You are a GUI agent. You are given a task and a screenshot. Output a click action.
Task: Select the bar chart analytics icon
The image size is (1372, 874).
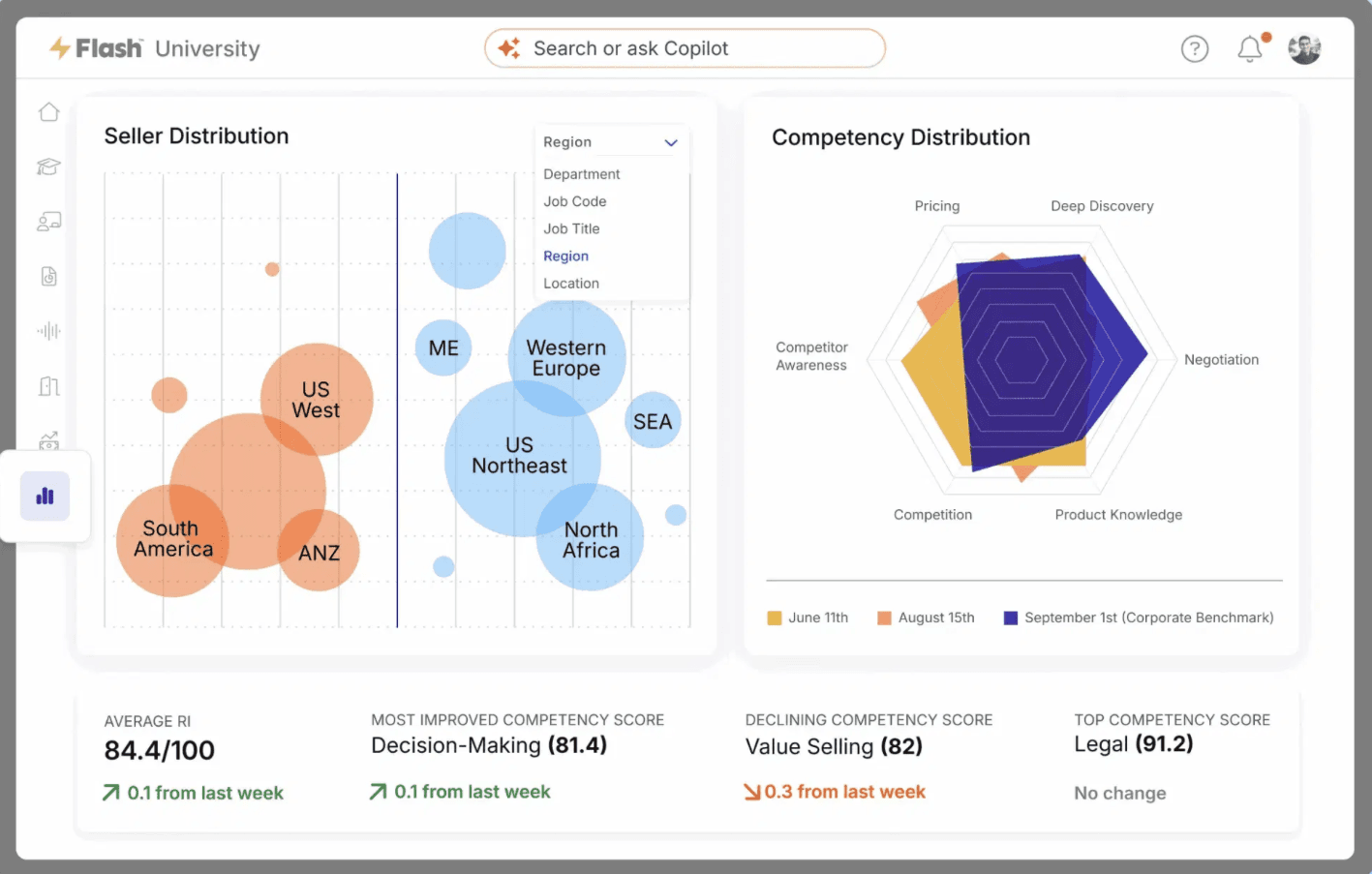point(45,497)
